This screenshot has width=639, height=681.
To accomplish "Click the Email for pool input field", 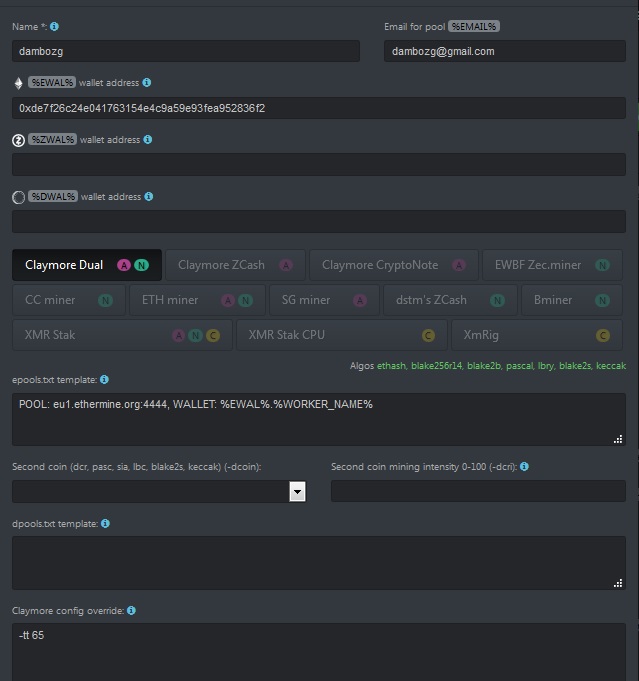I will [504, 51].
